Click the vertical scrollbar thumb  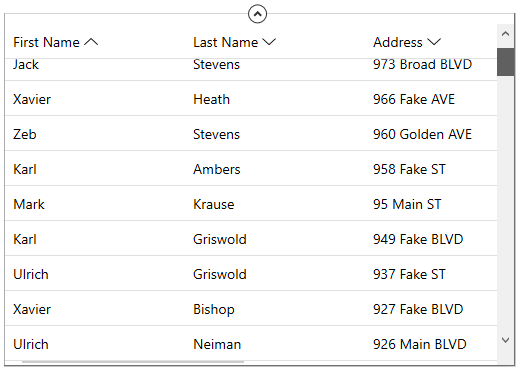click(505, 62)
